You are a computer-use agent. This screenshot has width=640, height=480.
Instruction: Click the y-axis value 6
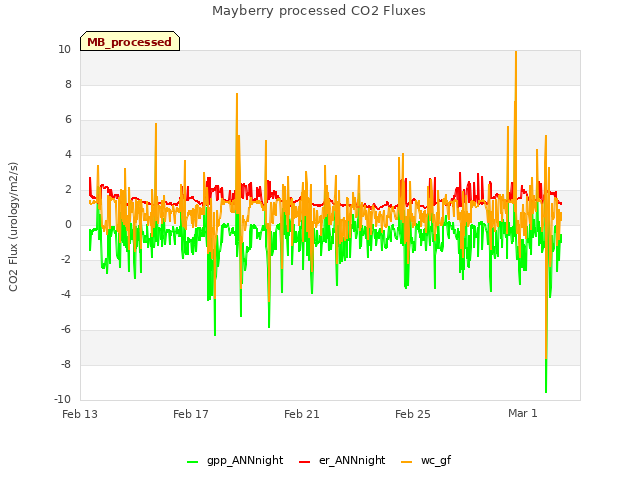click(68, 120)
